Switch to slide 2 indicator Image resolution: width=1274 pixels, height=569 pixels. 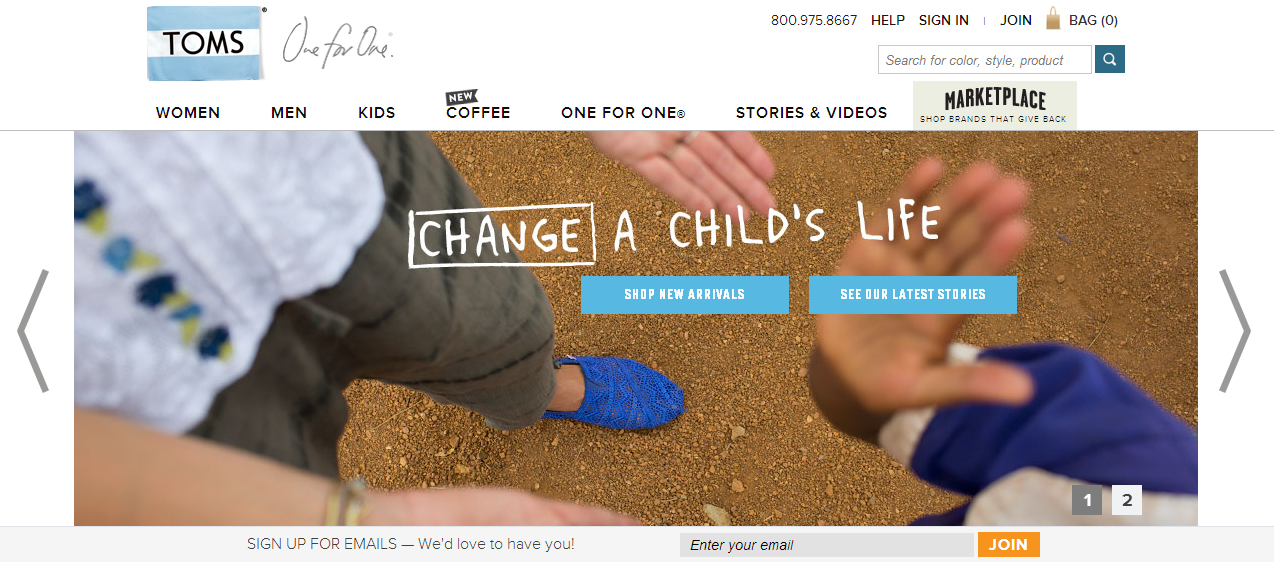click(1127, 500)
